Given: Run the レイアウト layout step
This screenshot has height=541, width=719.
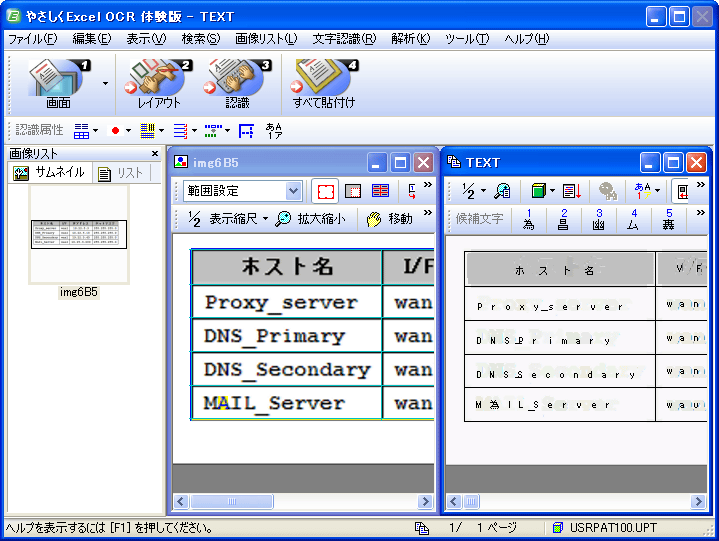Looking at the screenshot, I should tap(158, 84).
